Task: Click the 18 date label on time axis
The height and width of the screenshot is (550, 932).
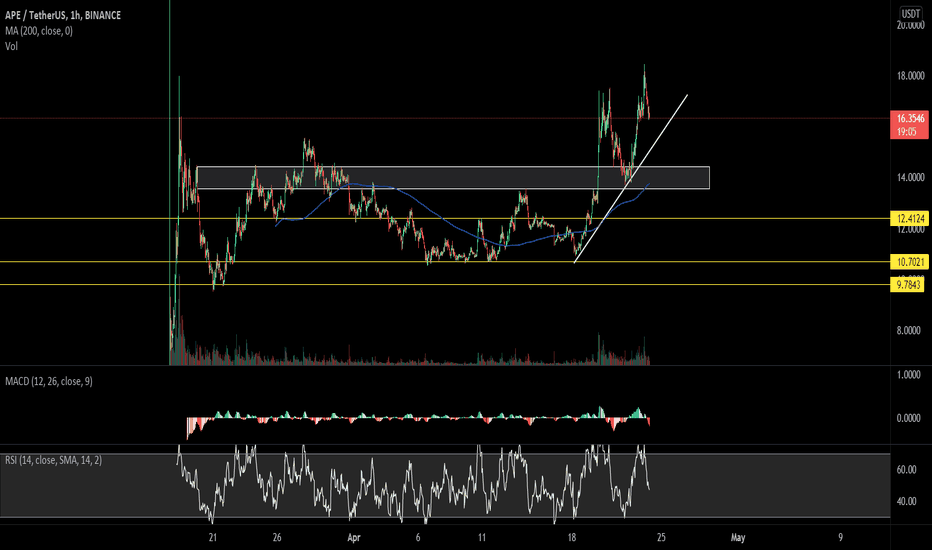Action: click(571, 538)
